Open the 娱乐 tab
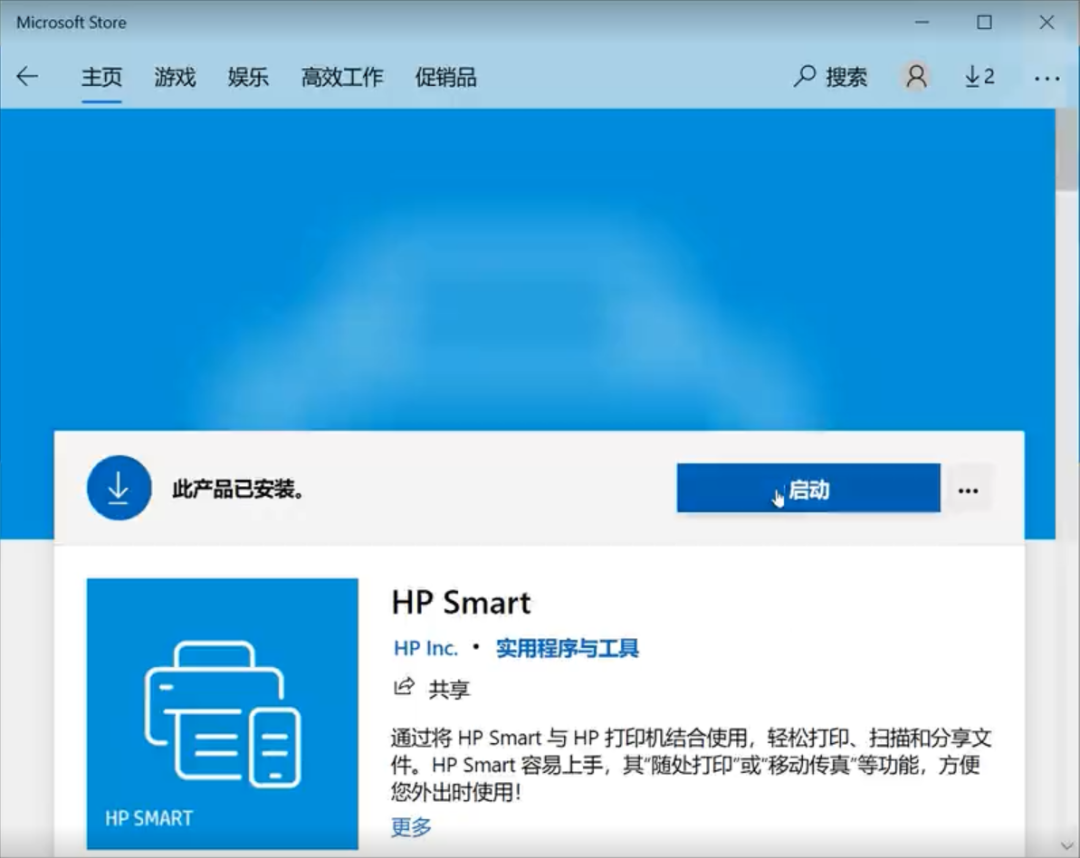The width and height of the screenshot is (1080, 858). click(248, 77)
